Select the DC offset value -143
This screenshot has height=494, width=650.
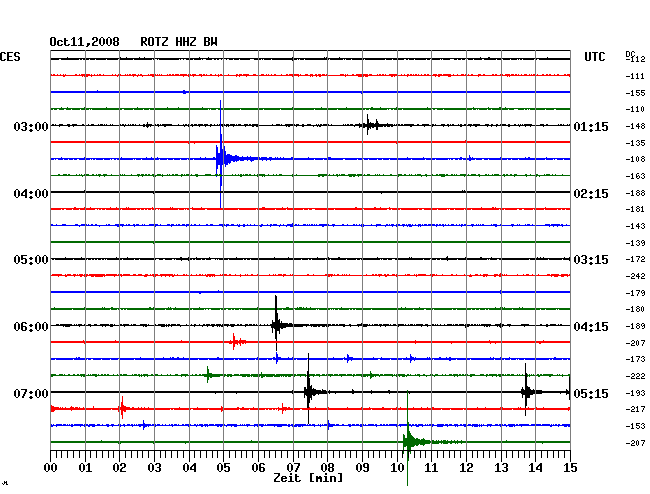(x=635, y=226)
